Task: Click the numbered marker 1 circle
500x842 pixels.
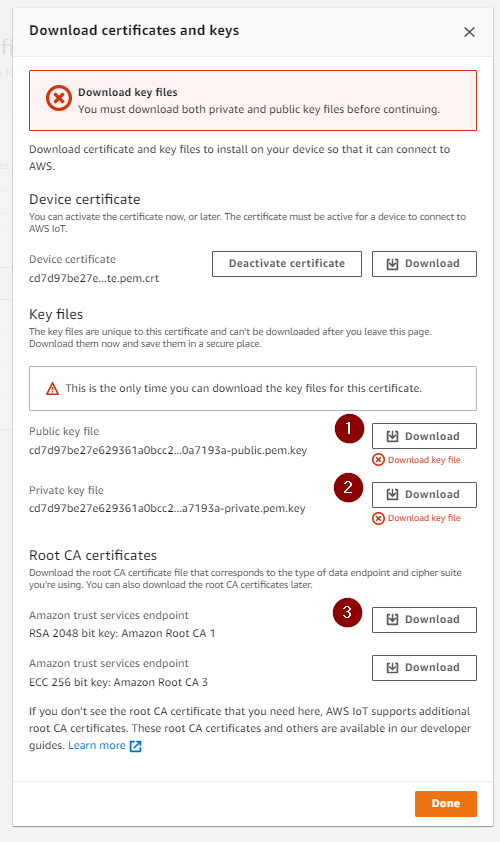Action: pyautogui.click(x=349, y=429)
